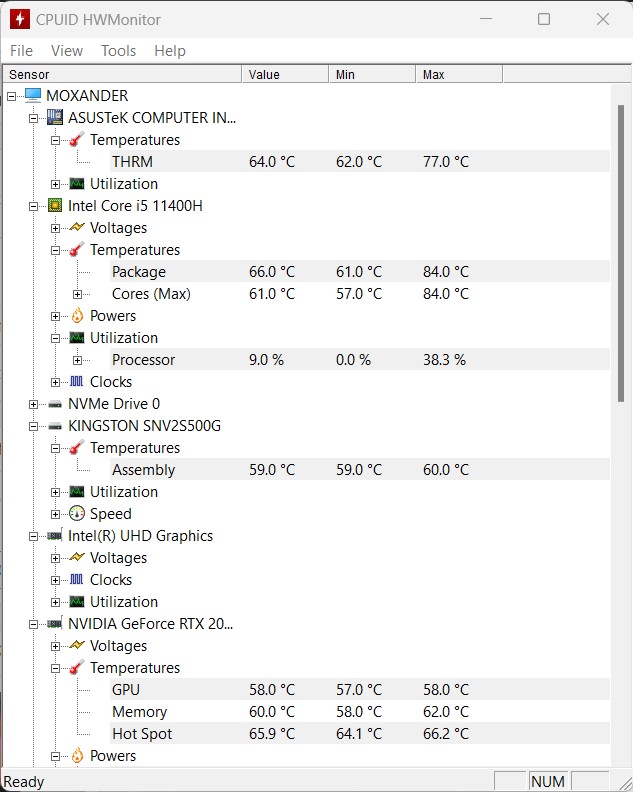This screenshot has width=633, height=792.
Task: Collapse the Intel(R) UHD Graphics node
Action: (x=33, y=536)
